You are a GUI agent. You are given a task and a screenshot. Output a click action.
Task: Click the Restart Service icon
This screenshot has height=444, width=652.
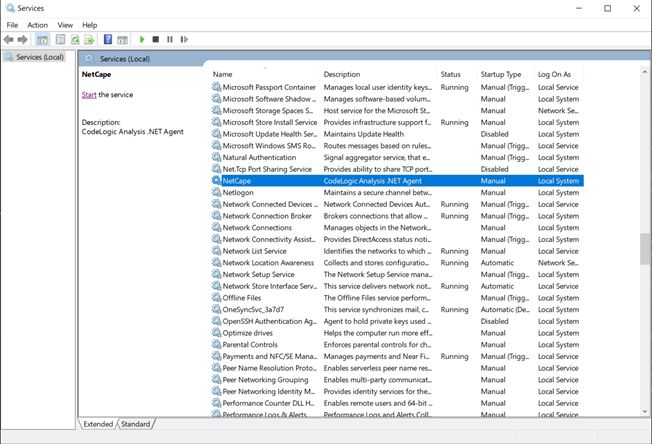pos(184,39)
